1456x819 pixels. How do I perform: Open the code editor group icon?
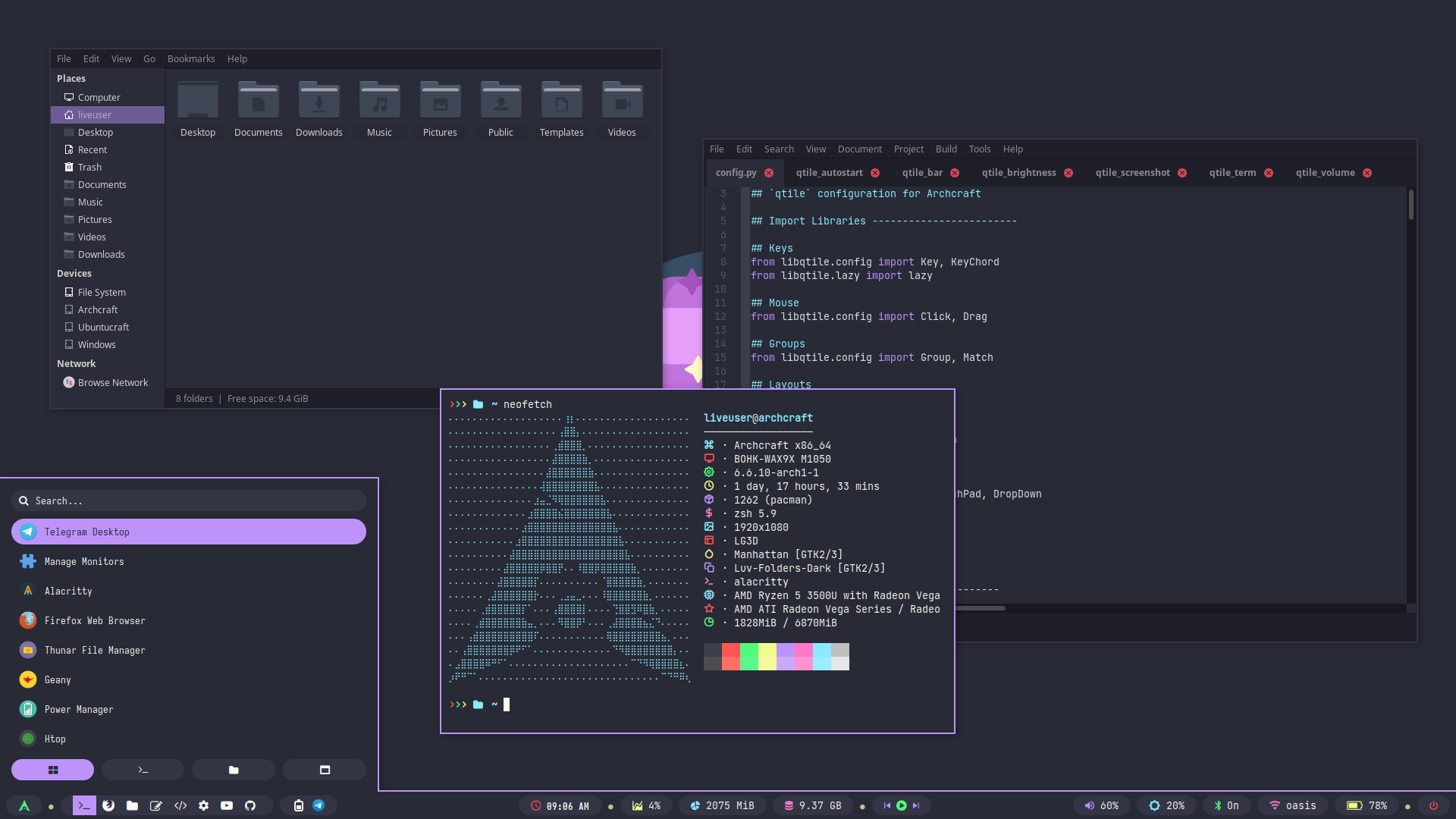pyautogui.click(x=180, y=805)
